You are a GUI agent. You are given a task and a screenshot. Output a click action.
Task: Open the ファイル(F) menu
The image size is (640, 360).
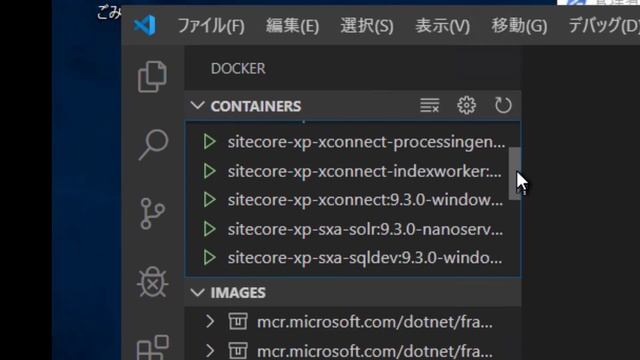point(211,26)
